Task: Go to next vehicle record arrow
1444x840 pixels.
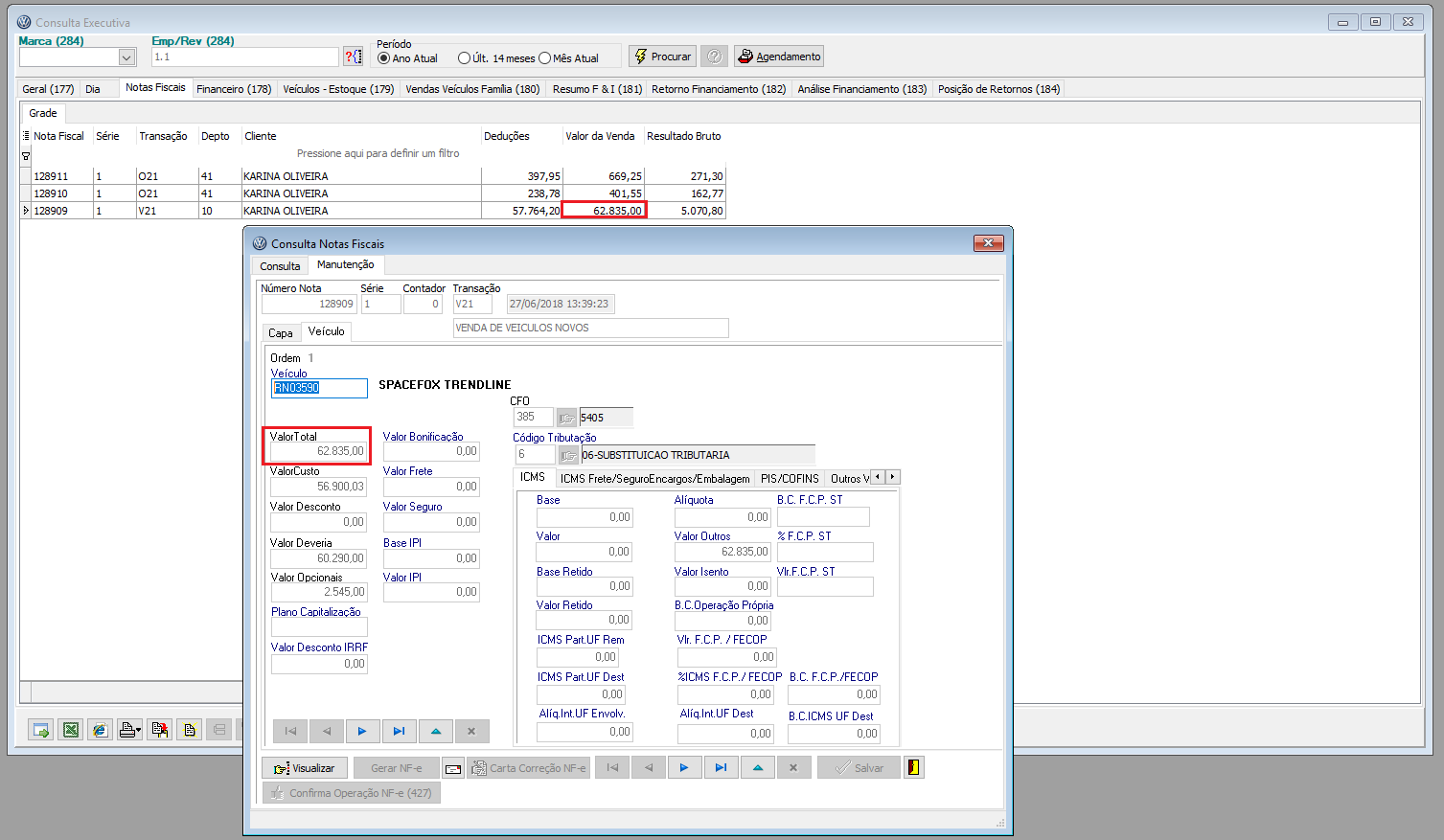Action: point(361,731)
